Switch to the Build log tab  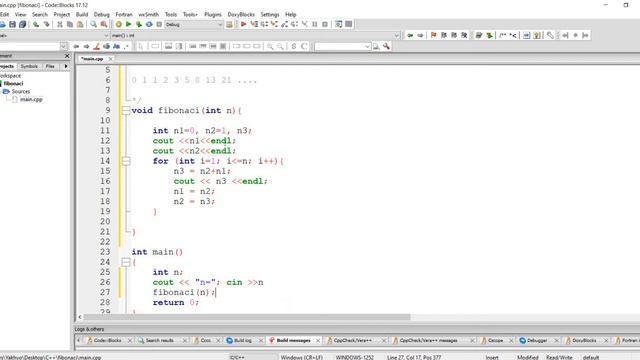click(x=242, y=340)
